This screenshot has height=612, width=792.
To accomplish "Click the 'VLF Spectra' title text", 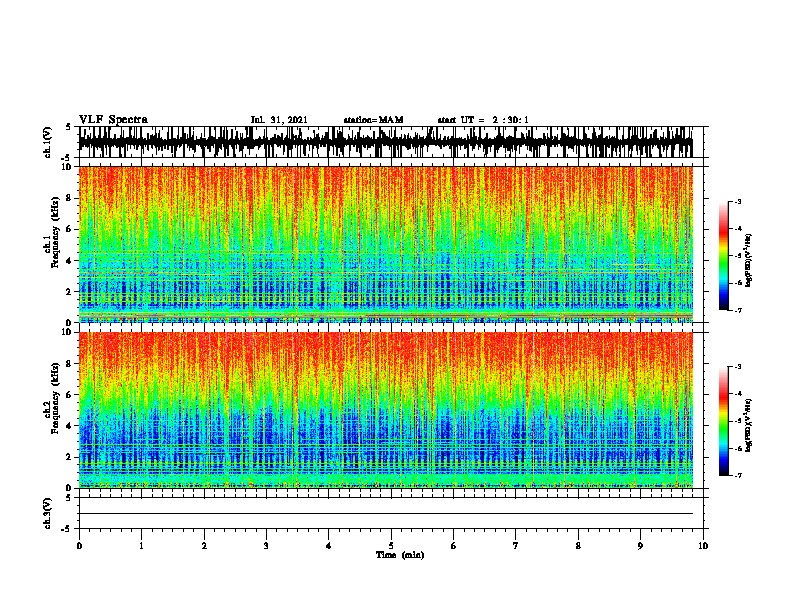I will point(113,120).
